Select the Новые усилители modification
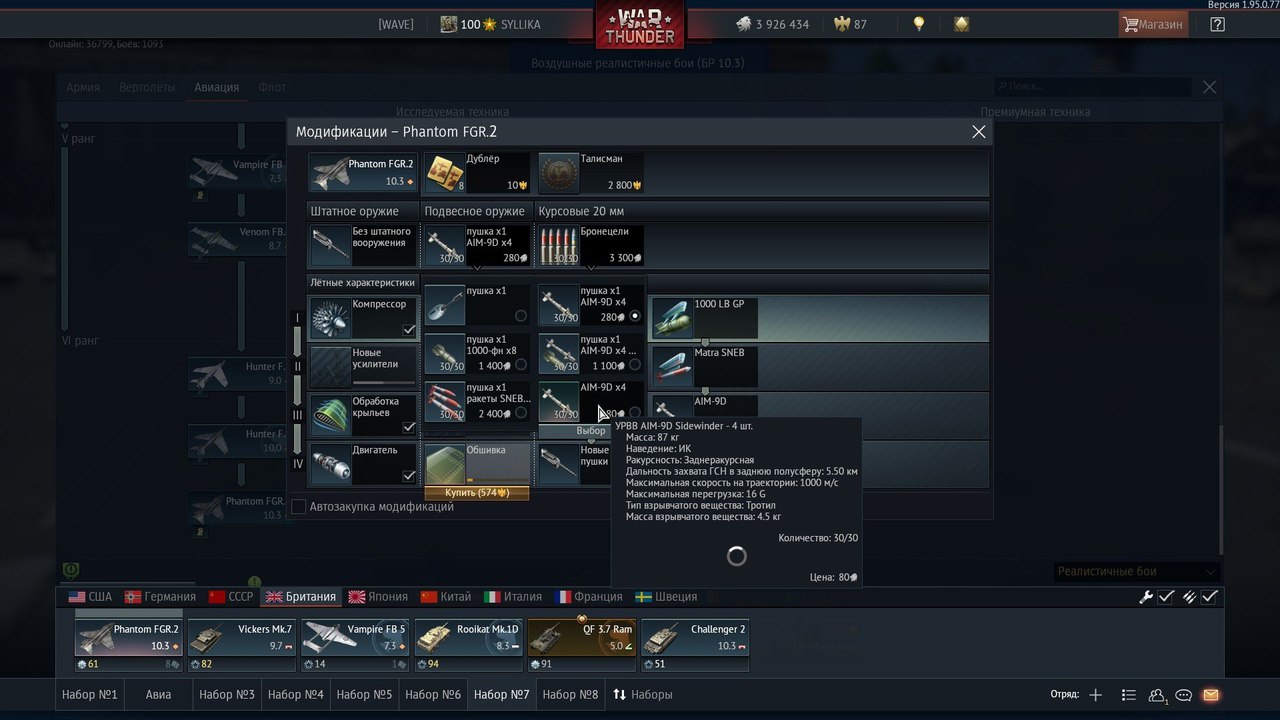 pos(364,367)
